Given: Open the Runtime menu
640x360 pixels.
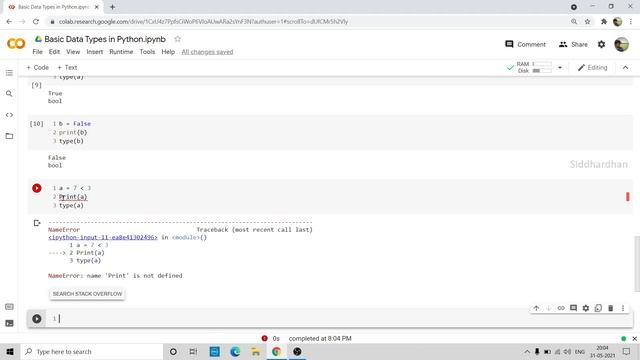Looking at the screenshot, I should pyautogui.click(x=121, y=52).
